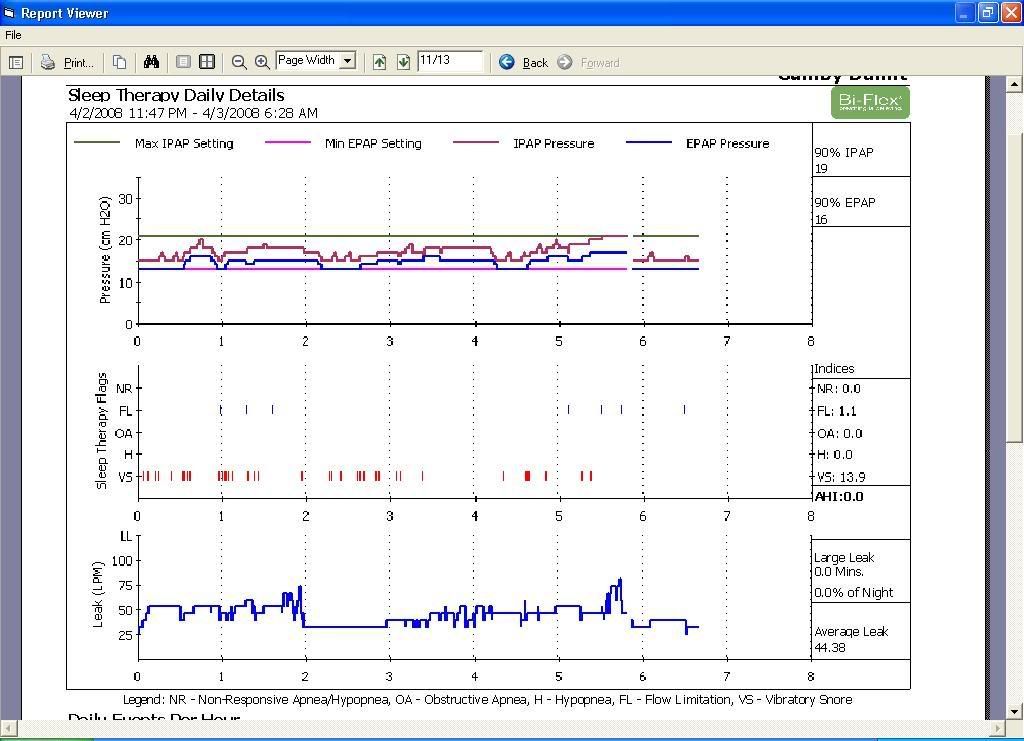Select single page view icon
The image size is (1024, 741).
[184, 62]
